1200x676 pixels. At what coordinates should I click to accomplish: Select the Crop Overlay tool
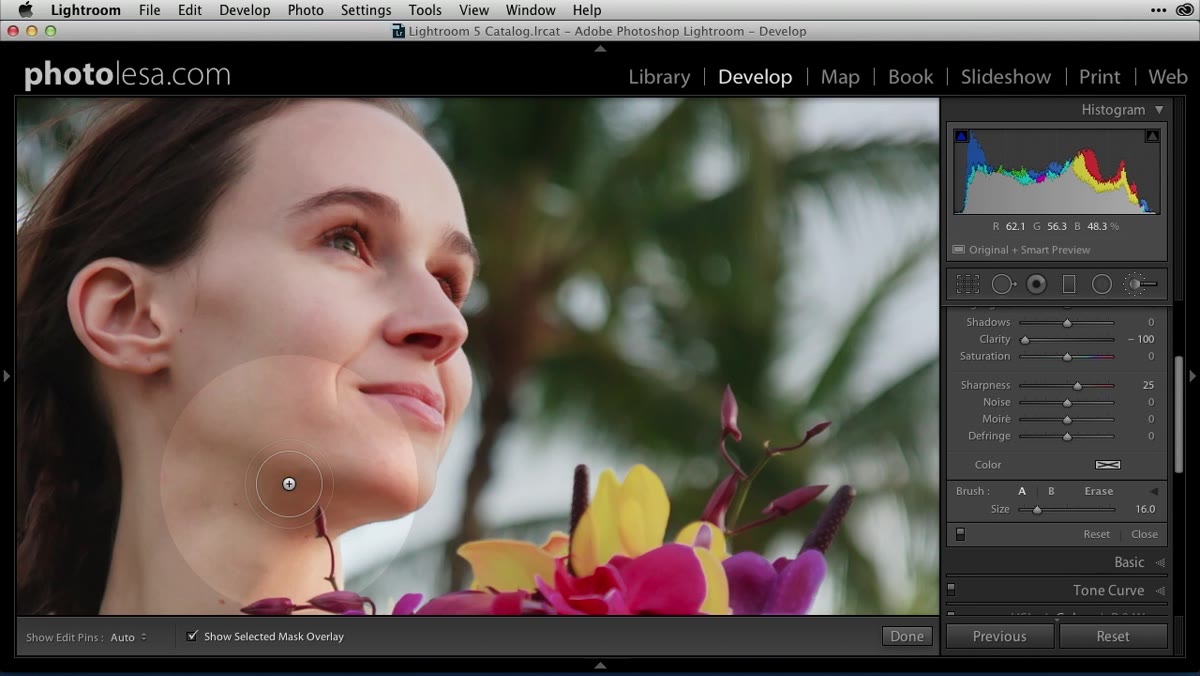click(968, 285)
